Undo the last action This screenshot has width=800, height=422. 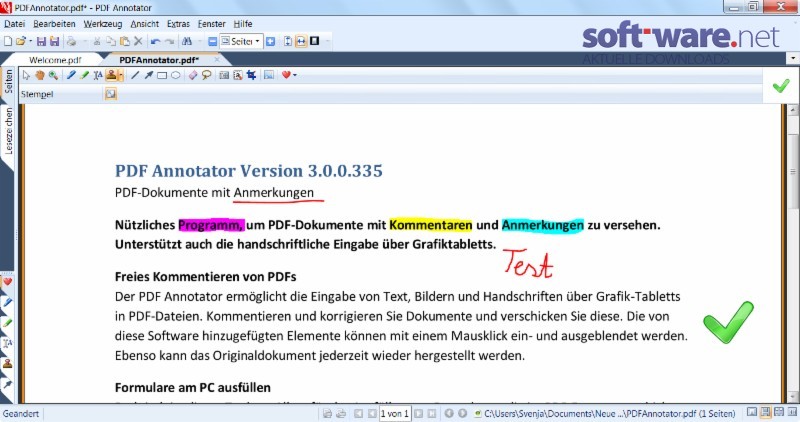[156, 41]
